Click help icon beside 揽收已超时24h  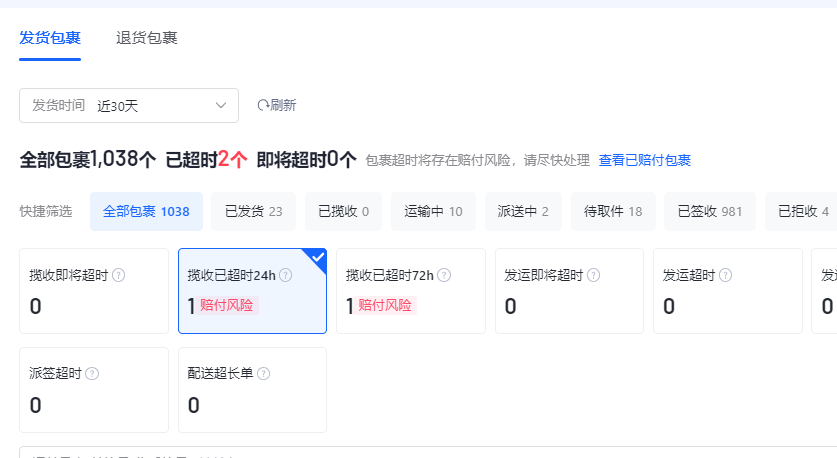tap(286, 275)
